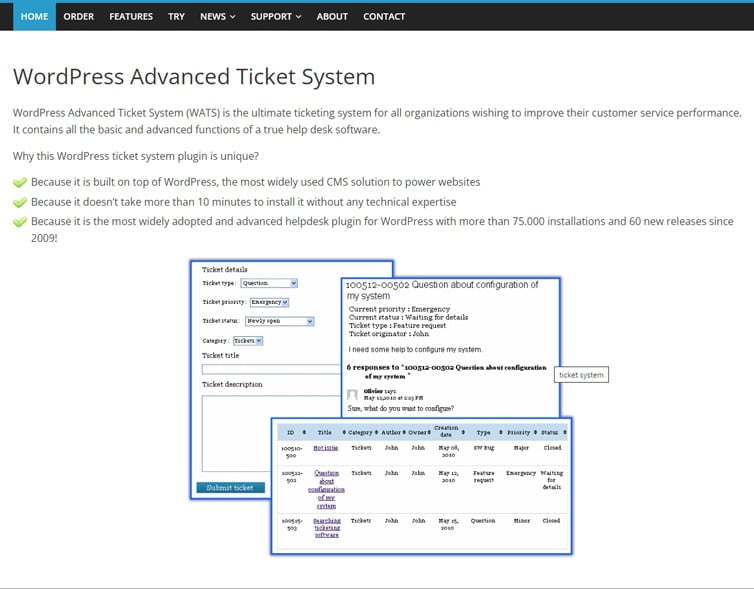Click the Ticket description text area
This screenshot has width=754, height=589.
click(x=271, y=433)
